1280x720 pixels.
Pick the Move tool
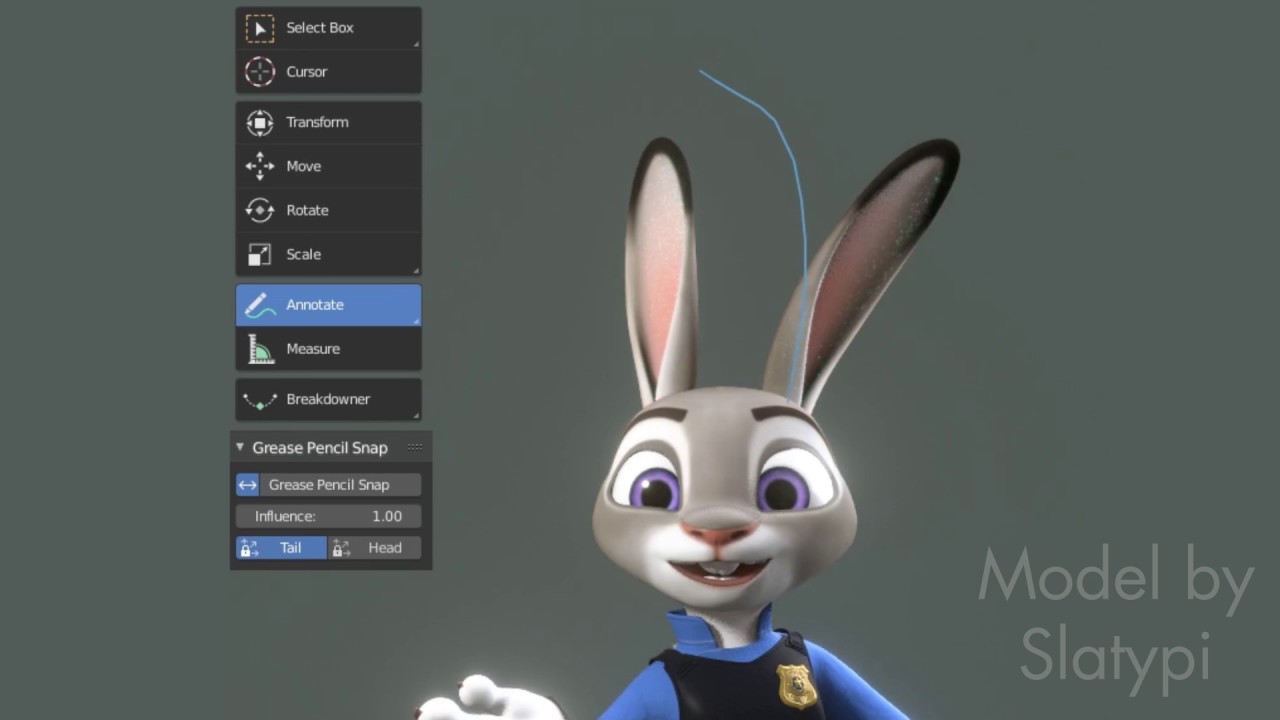[328, 166]
